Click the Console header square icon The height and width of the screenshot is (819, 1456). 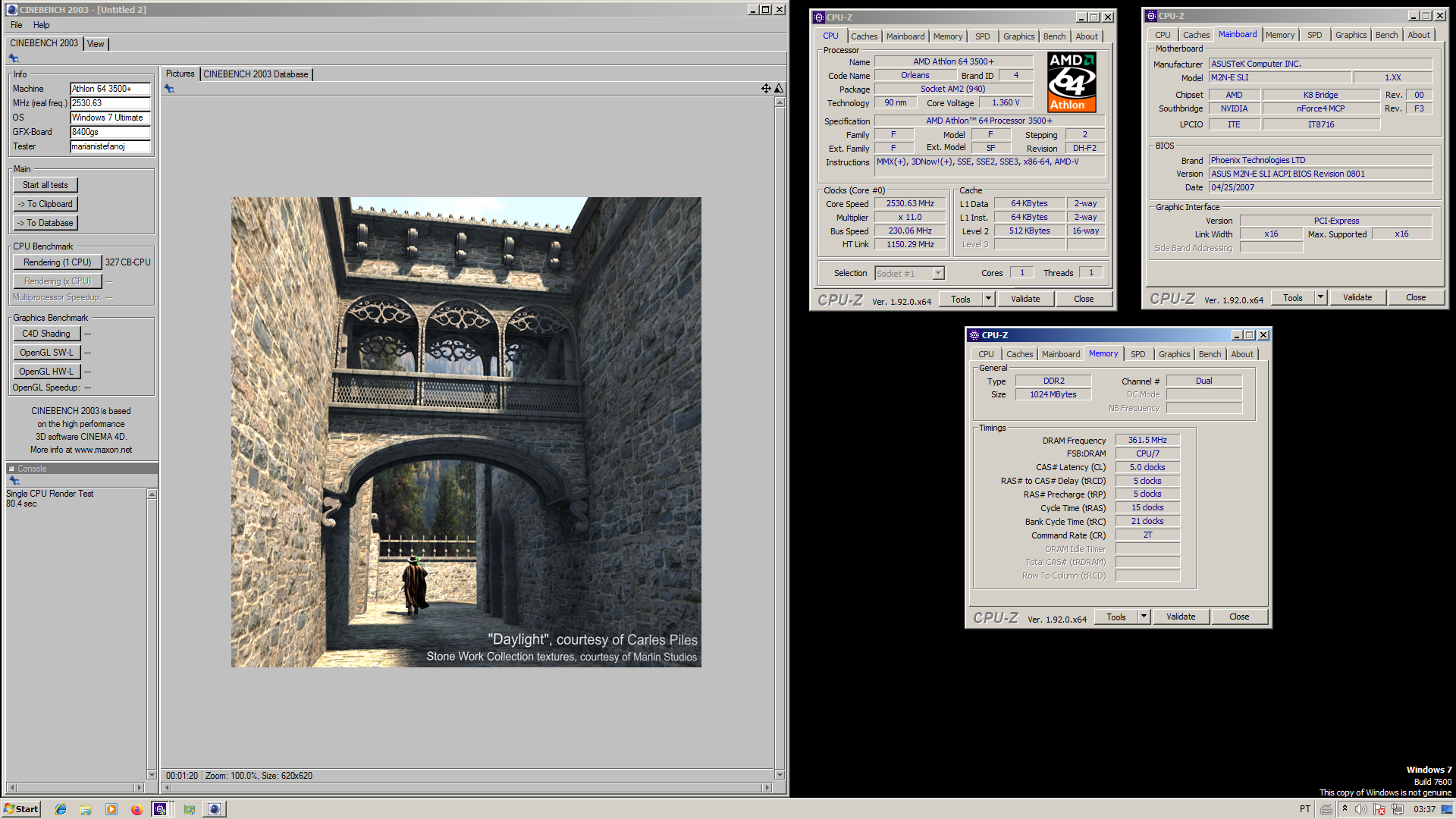point(11,469)
